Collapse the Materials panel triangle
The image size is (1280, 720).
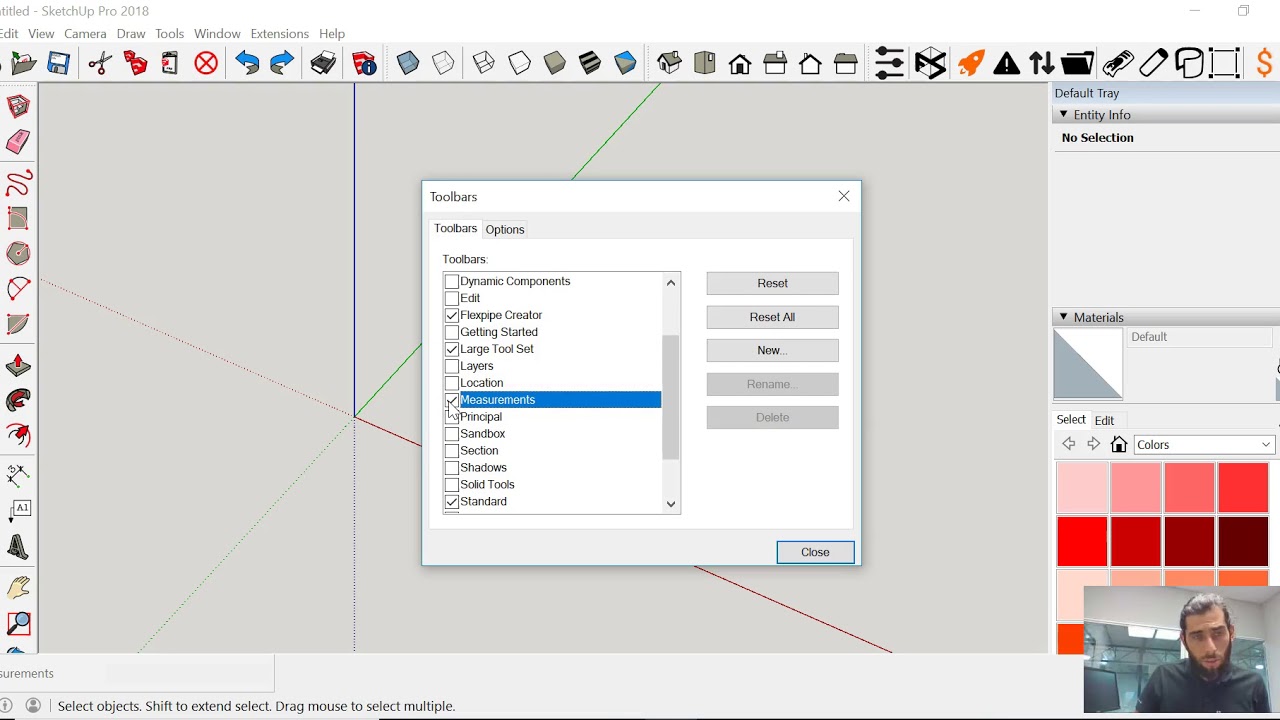(x=1063, y=317)
